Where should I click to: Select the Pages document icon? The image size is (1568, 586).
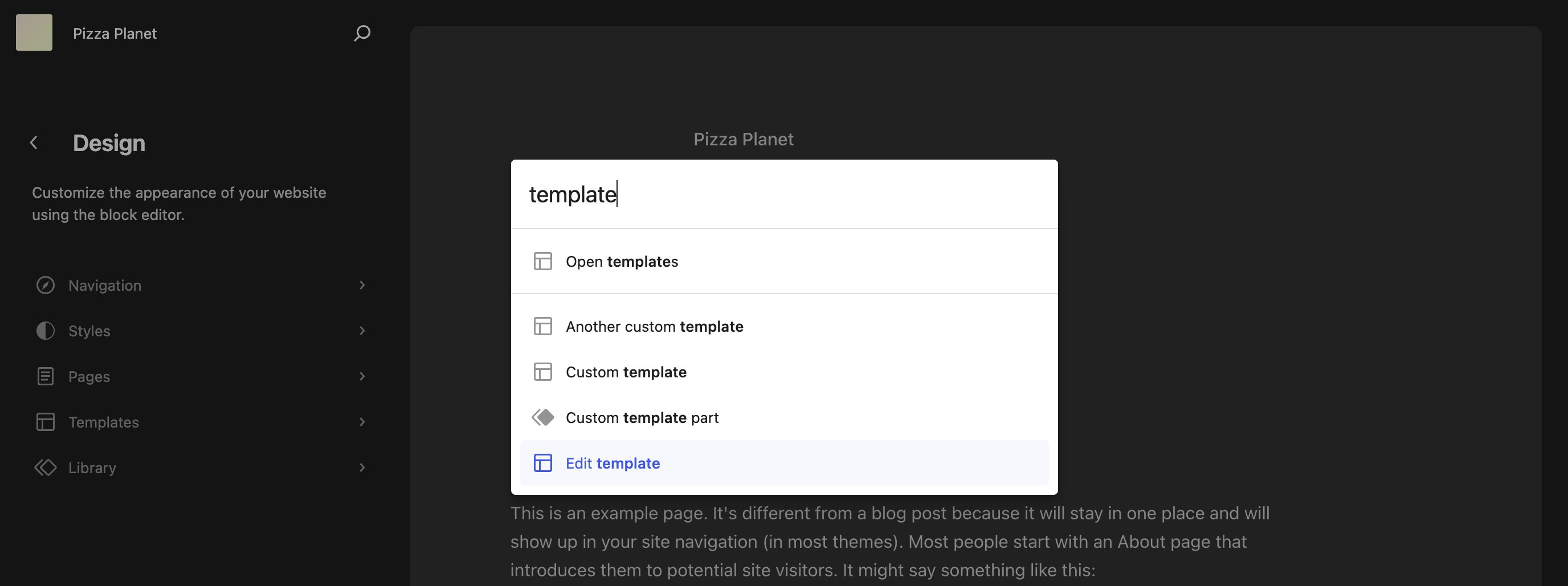pos(46,376)
